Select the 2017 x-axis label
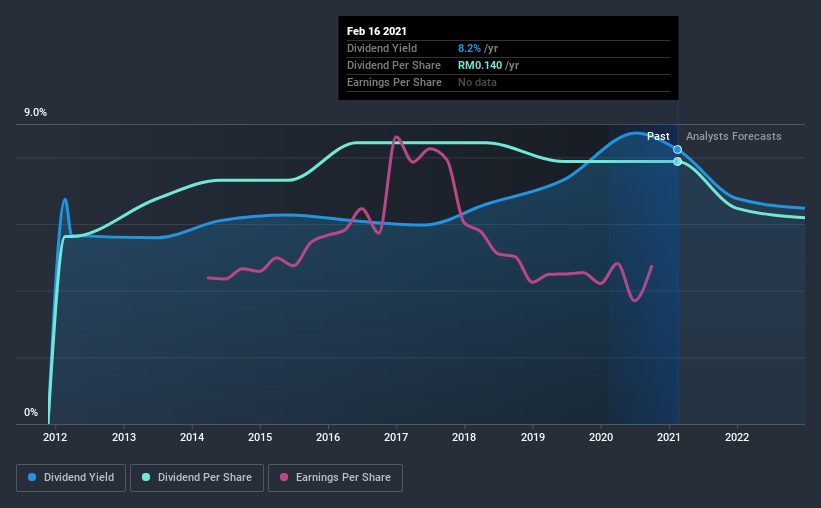The height and width of the screenshot is (508, 821). pos(396,437)
